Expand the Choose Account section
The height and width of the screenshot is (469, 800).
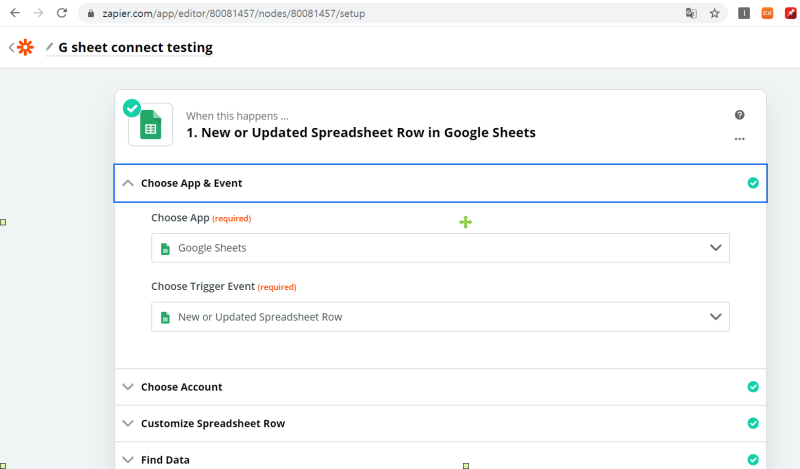(x=440, y=387)
